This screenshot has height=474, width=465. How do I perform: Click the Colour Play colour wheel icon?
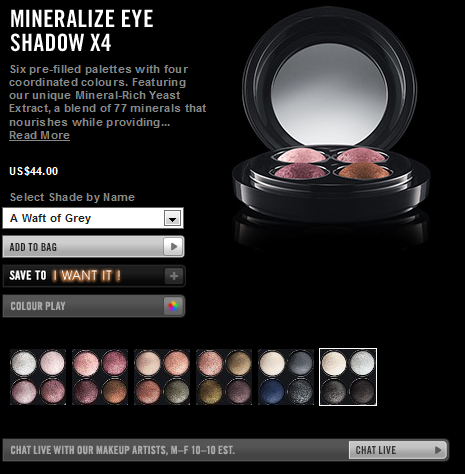[173, 306]
